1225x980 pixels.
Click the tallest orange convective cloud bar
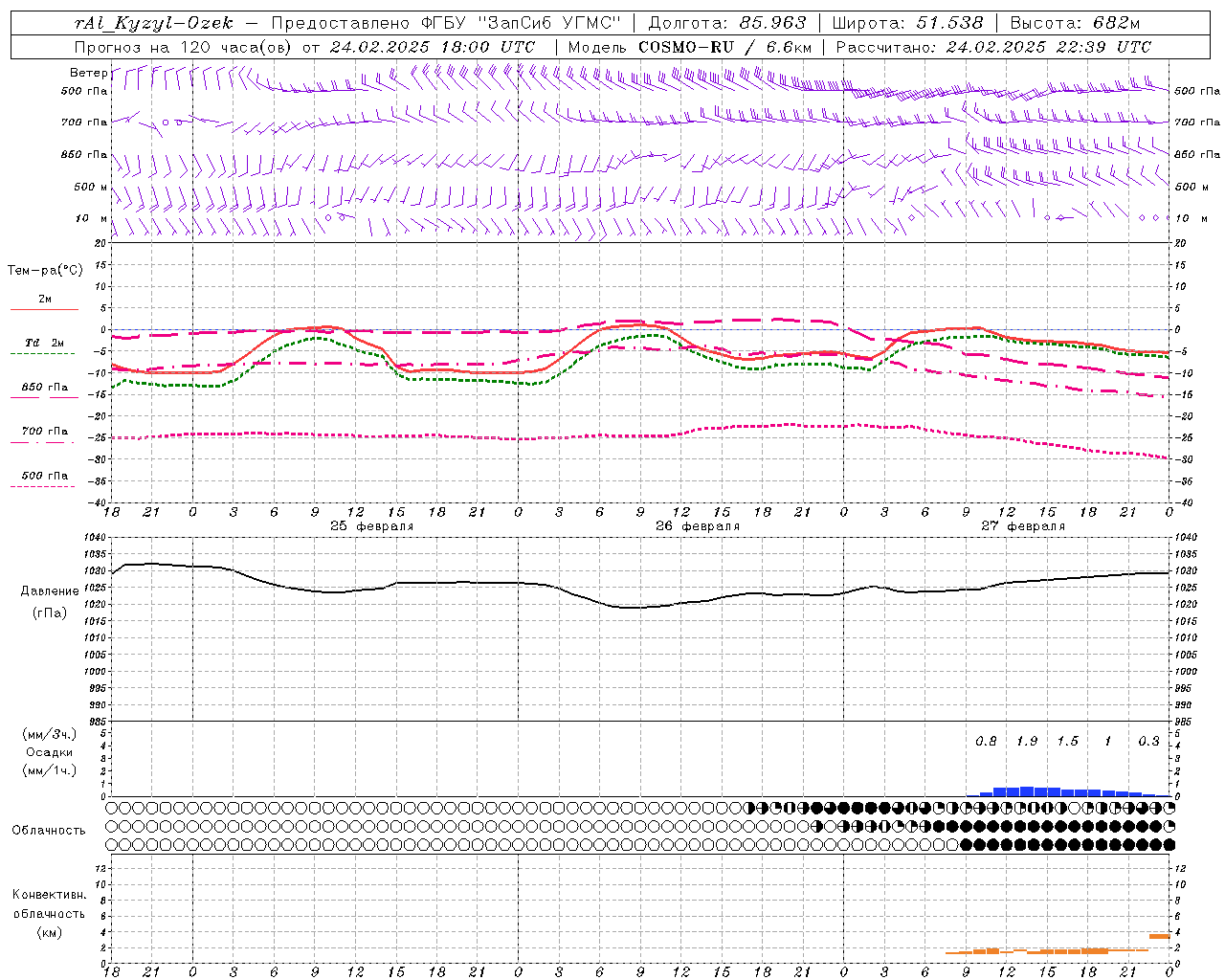1159,936
